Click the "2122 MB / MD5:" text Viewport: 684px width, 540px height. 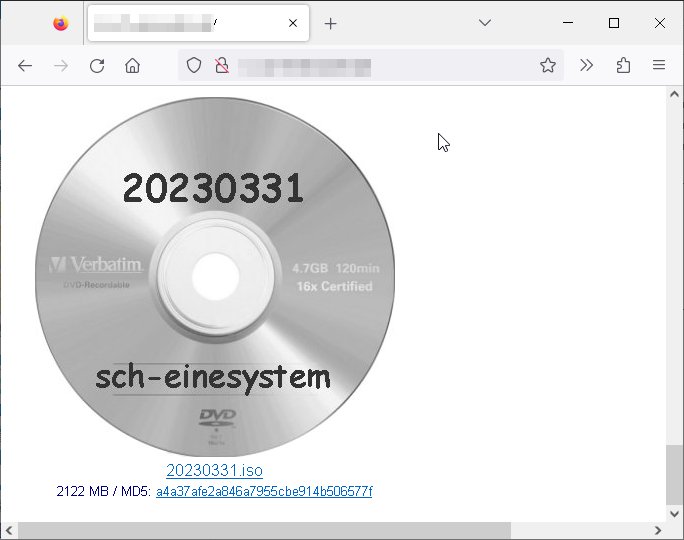tap(104, 492)
